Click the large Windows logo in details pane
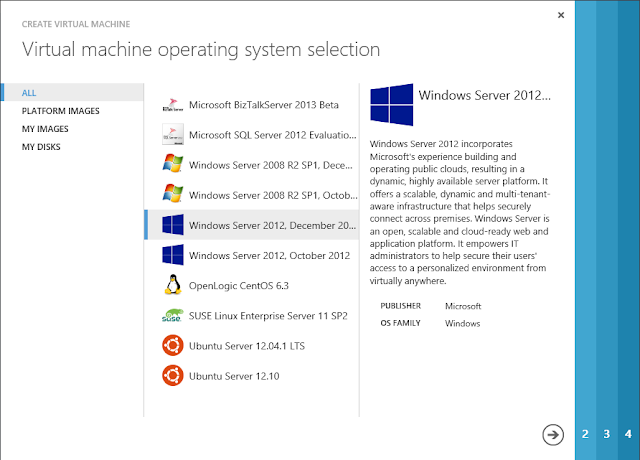This screenshot has height=460, width=640. (x=391, y=104)
